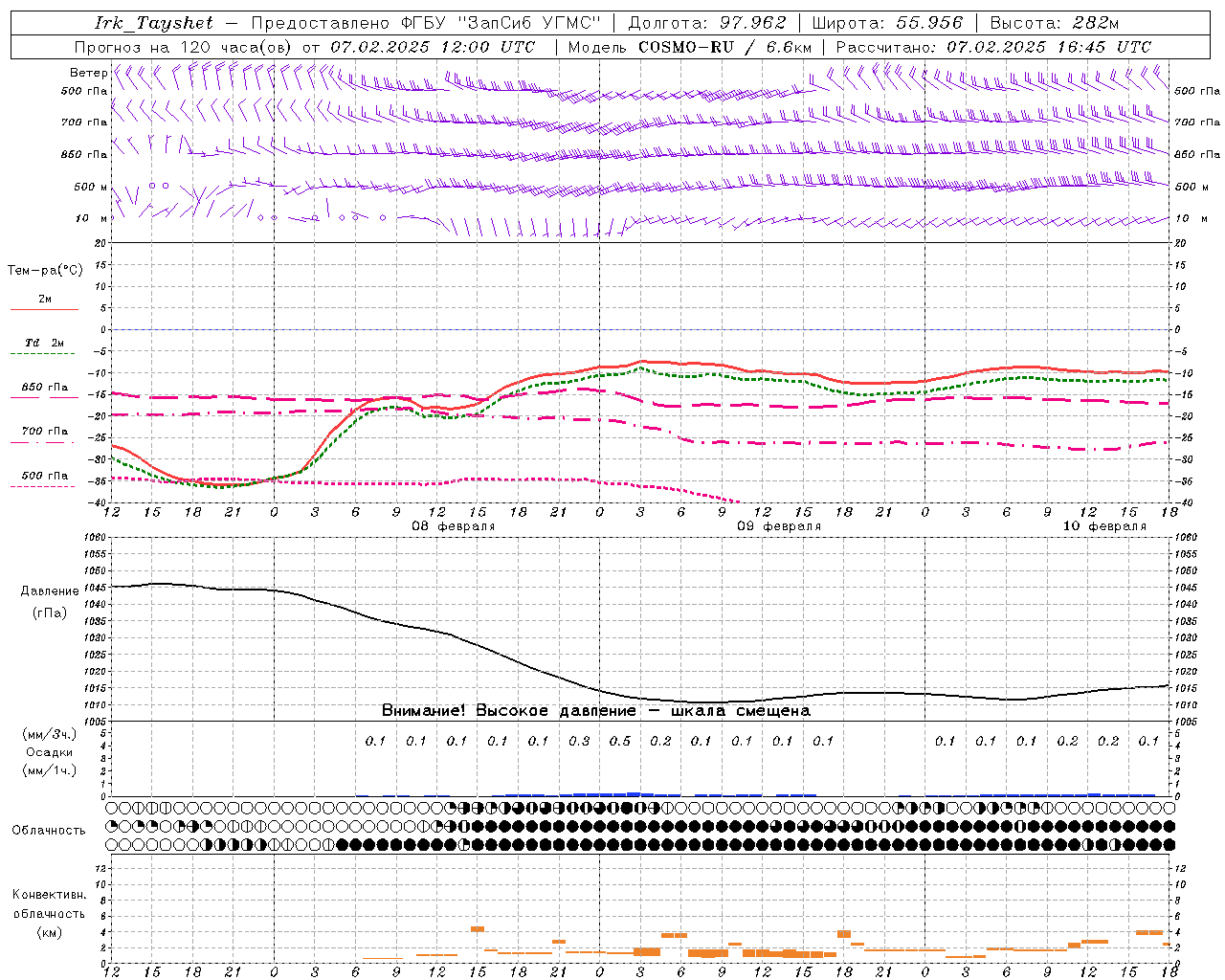Click the Конвективн. label of convective cloud panel
Image resolution: width=1225 pixels, height=980 pixels.
49,895
